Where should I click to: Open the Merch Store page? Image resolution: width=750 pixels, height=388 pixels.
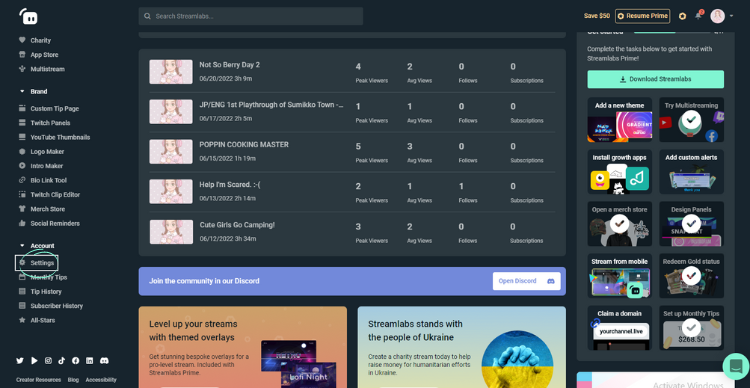coord(47,209)
